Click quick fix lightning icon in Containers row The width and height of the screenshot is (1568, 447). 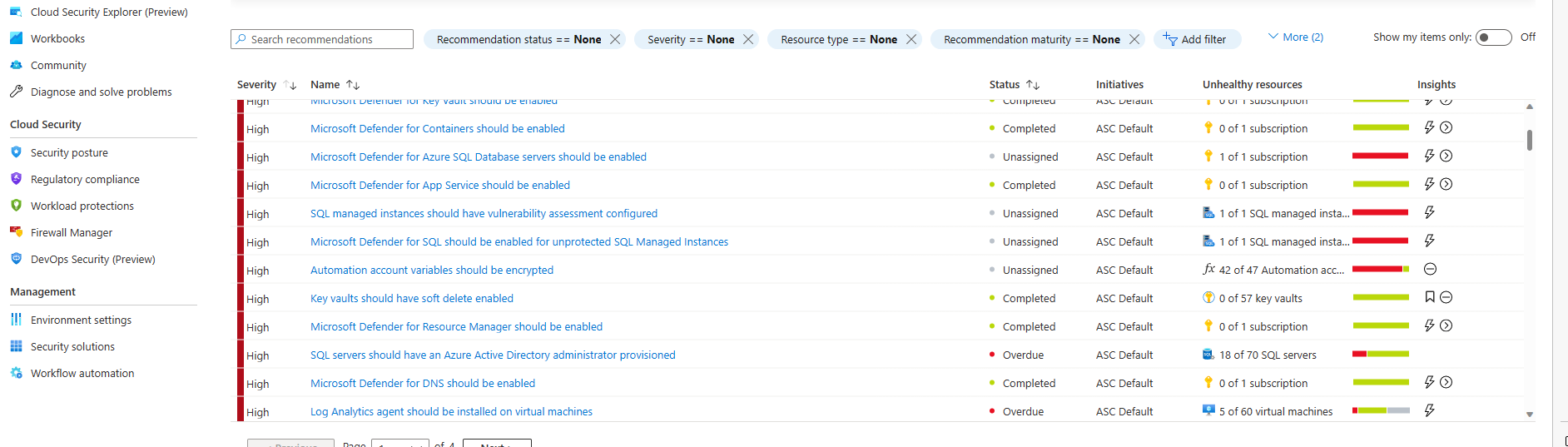point(1429,127)
